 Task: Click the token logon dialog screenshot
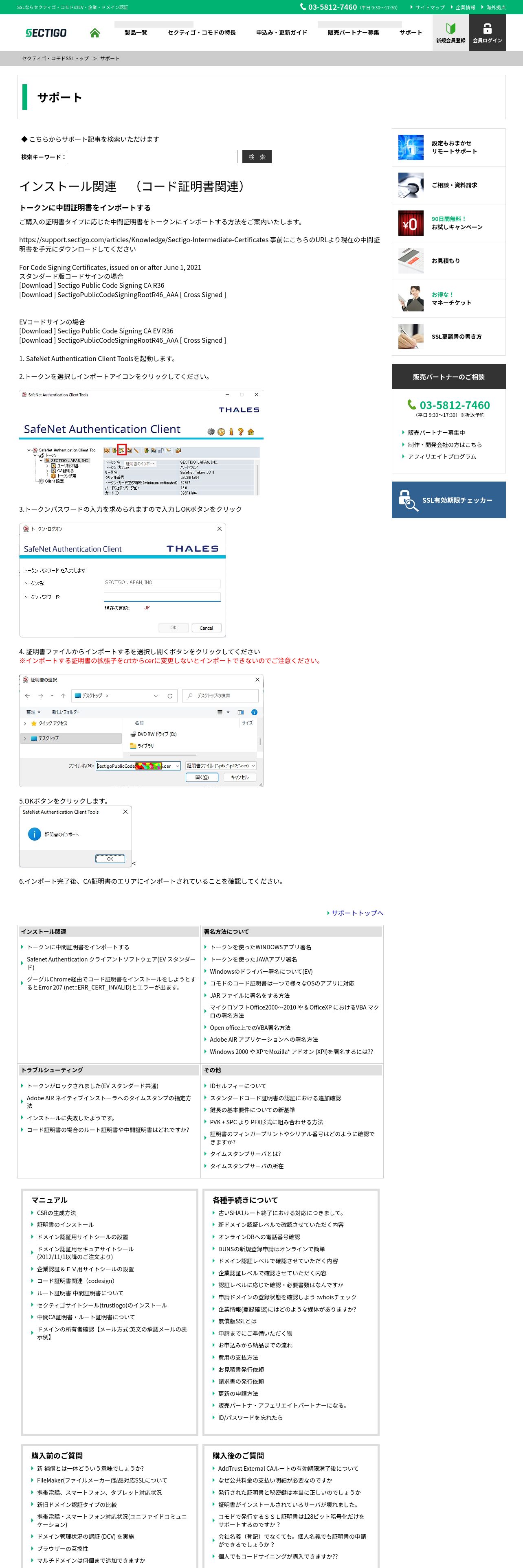(x=122, y=580)
